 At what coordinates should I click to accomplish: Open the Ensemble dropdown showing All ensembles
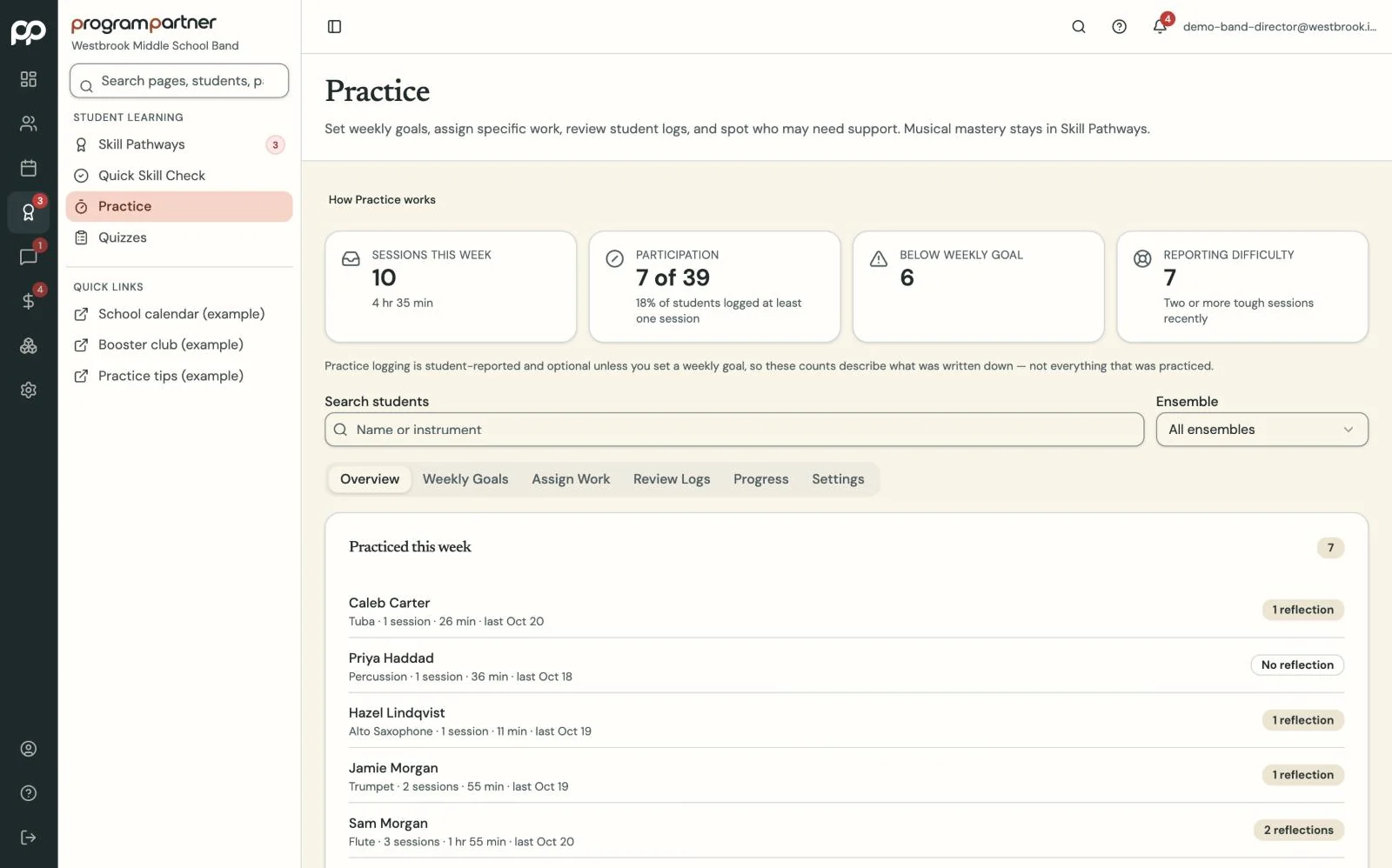pos(1261,430)
